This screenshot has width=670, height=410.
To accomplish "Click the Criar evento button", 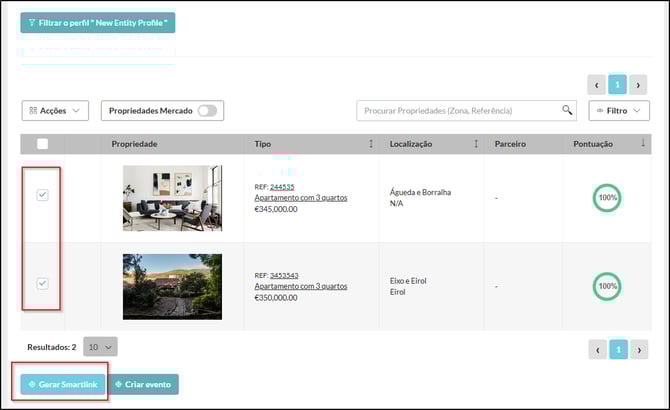I will 143,384.
